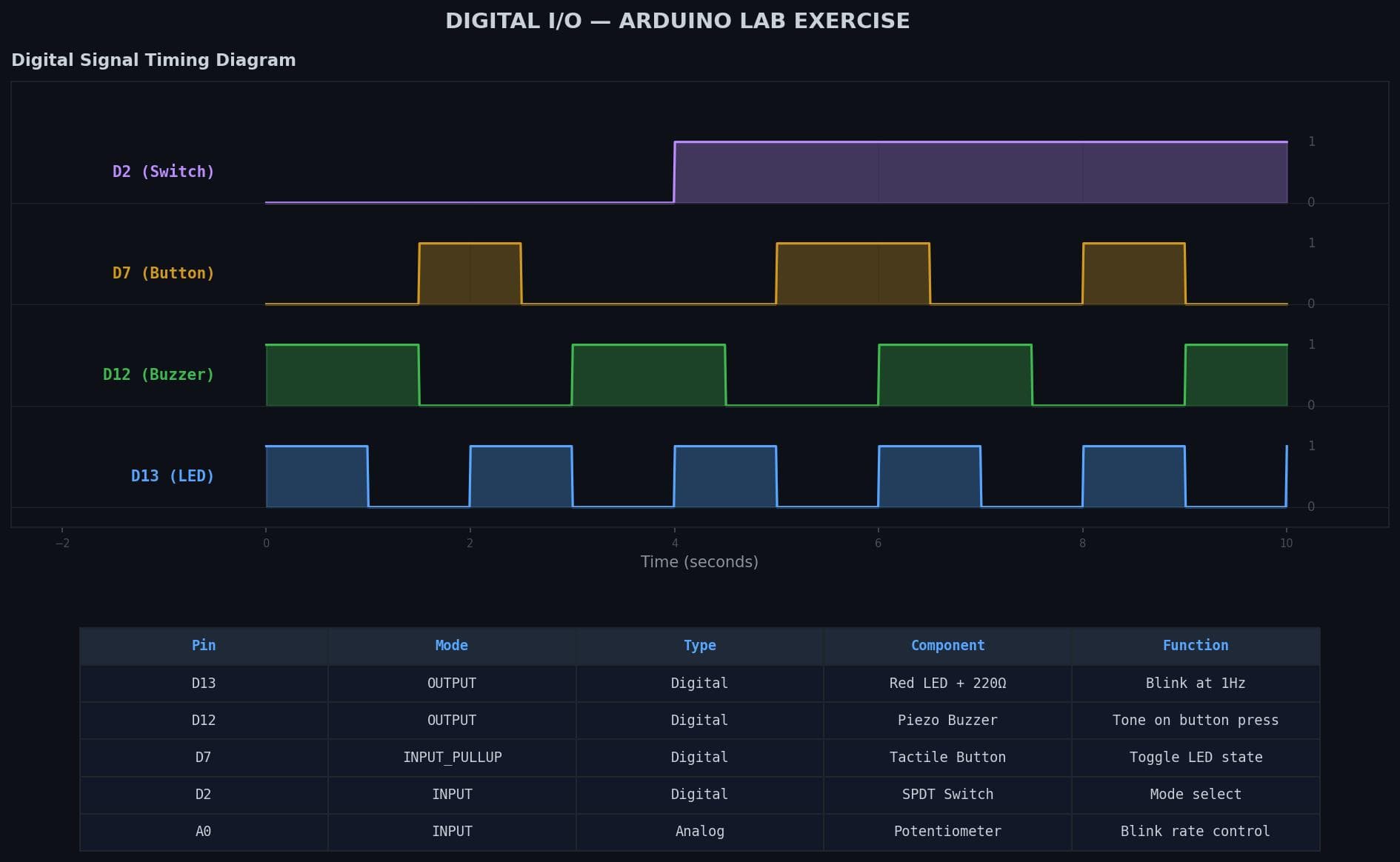The image size is (1400, 862).
Task: Select the Component column header
Action: point(947,646)
